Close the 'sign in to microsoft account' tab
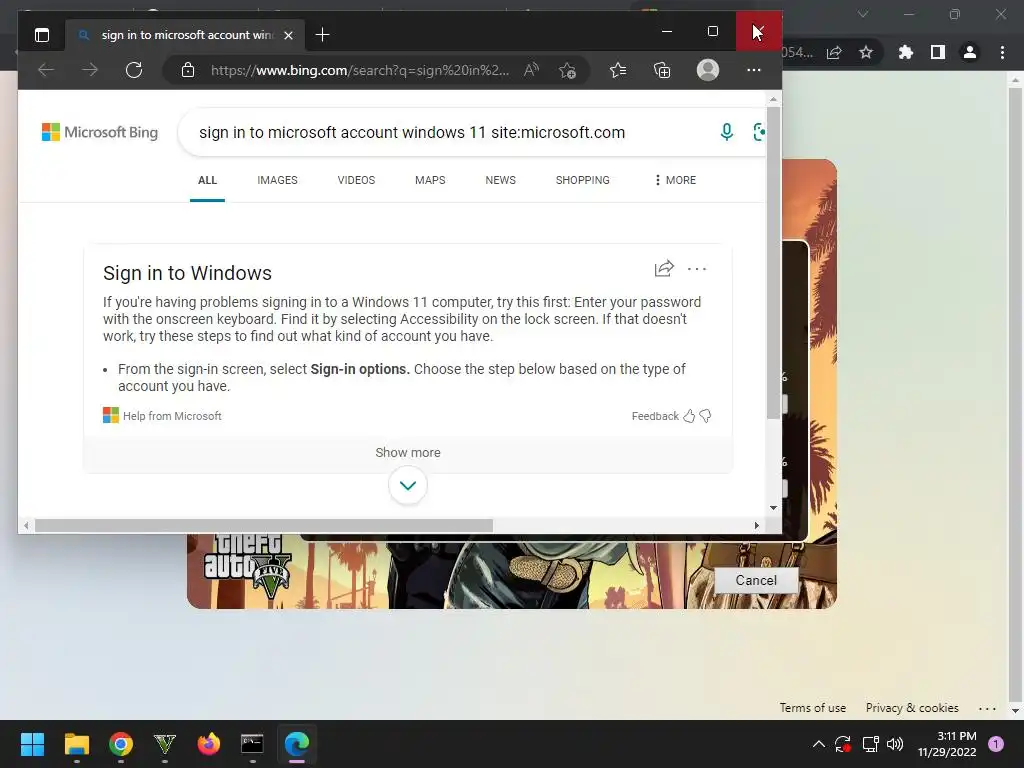Image resolution: width=1024 pixels, height=768 pixels. pyautogui.click(x=288, y=35)
